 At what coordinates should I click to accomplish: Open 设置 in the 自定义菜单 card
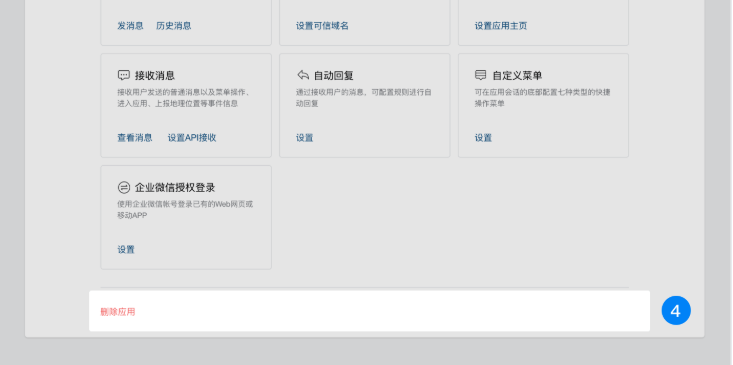pyautogui.click(x=483, y=137)
